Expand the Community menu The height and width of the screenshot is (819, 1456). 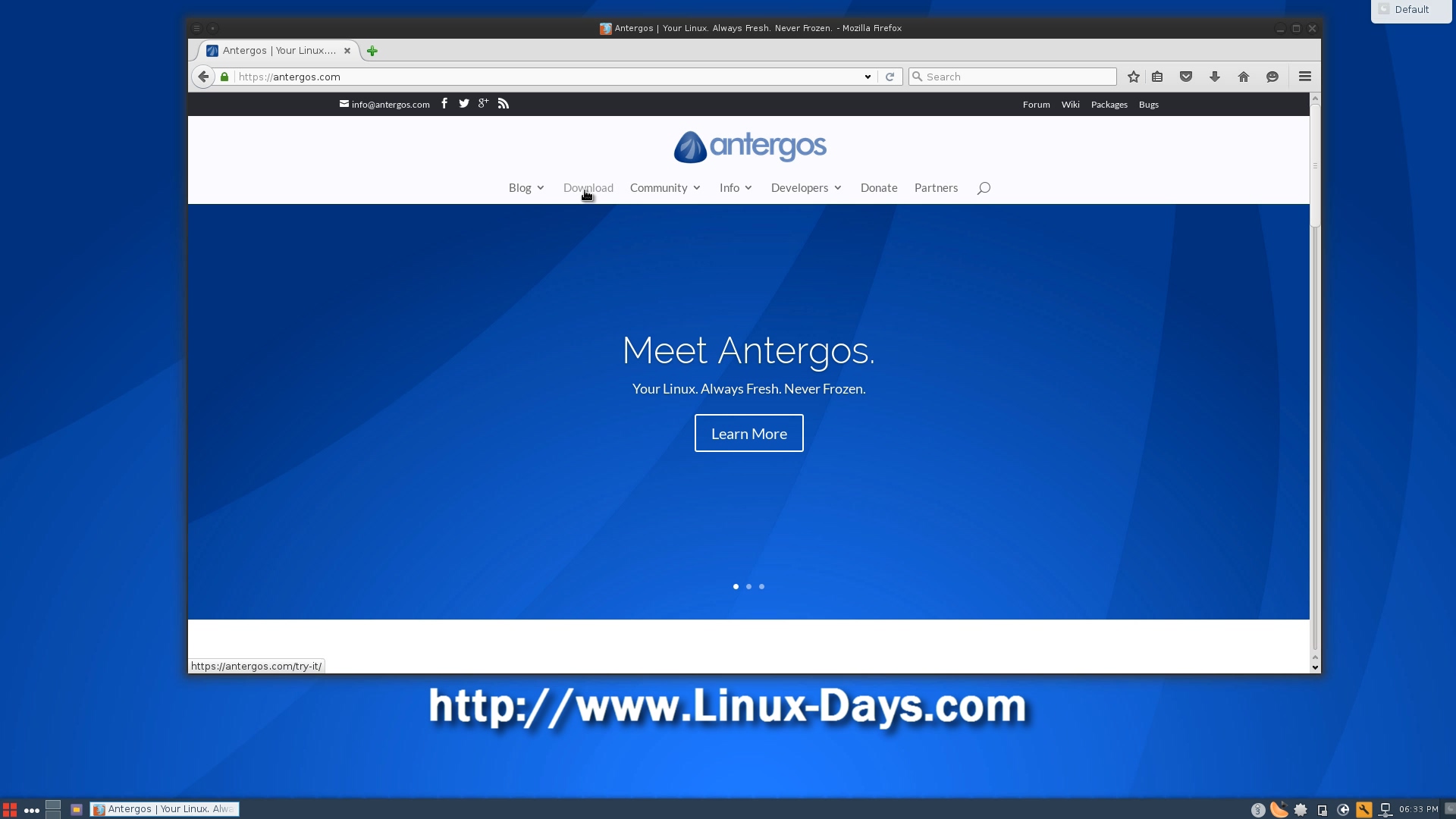pyautogui.click(x=665, y=188)
